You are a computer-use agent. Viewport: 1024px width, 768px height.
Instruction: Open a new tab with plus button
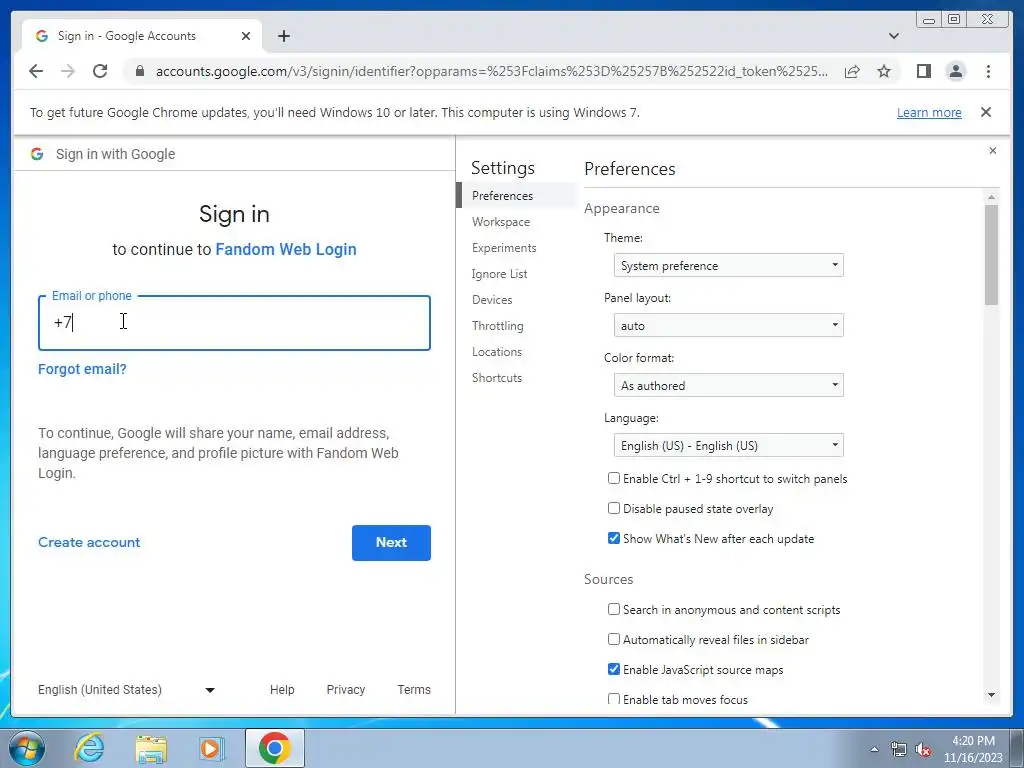click(x=283, y=36)
